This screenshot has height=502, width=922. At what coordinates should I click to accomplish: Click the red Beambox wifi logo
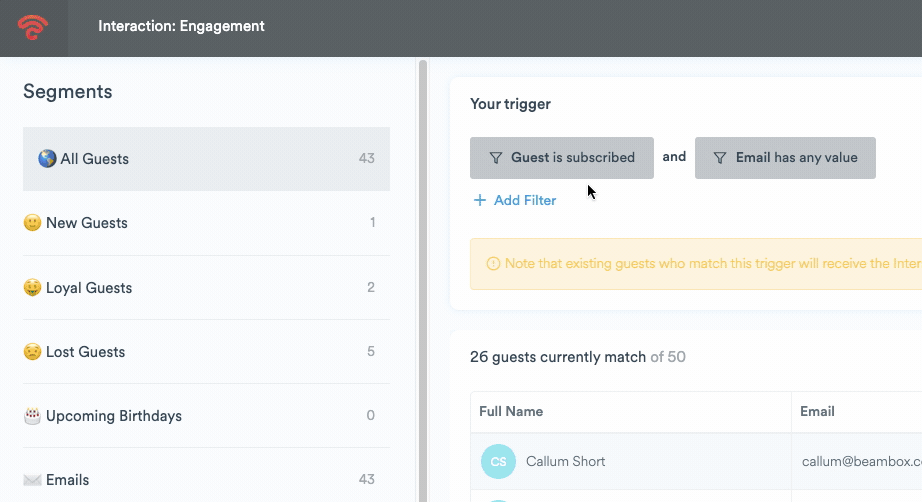click(x=33, y=27)
